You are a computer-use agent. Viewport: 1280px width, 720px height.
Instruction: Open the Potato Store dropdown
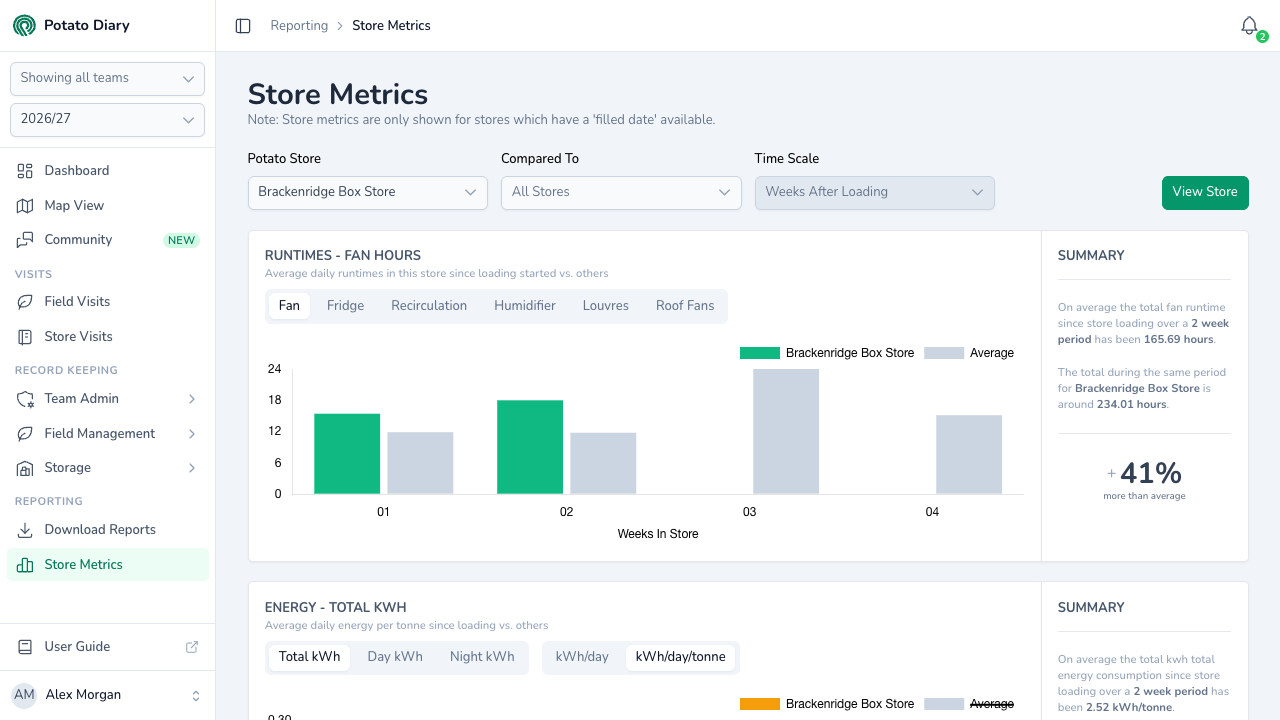(x=368, y=193)
